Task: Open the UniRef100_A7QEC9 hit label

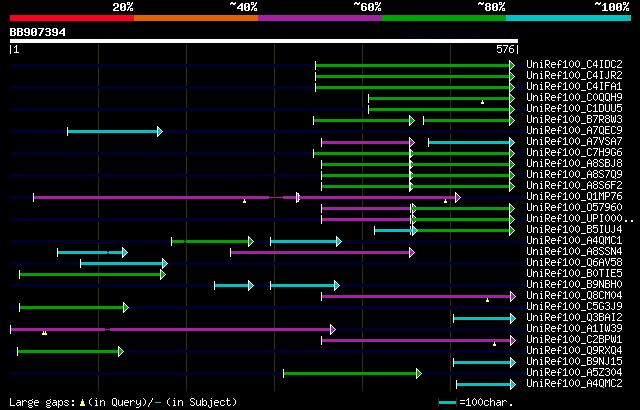Action: 574,131
